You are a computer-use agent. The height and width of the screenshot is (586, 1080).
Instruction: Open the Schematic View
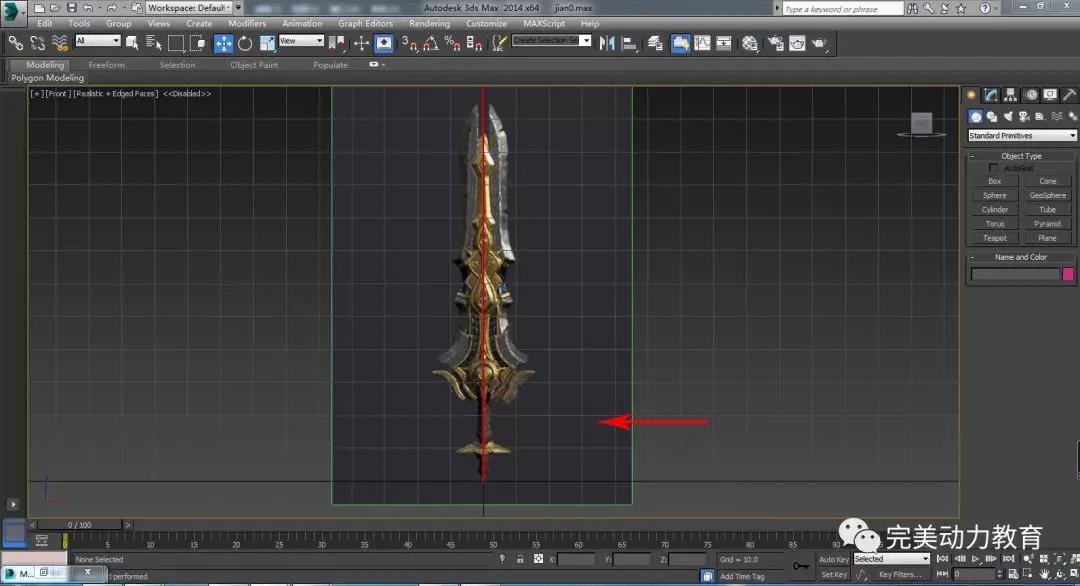(724, 43)
